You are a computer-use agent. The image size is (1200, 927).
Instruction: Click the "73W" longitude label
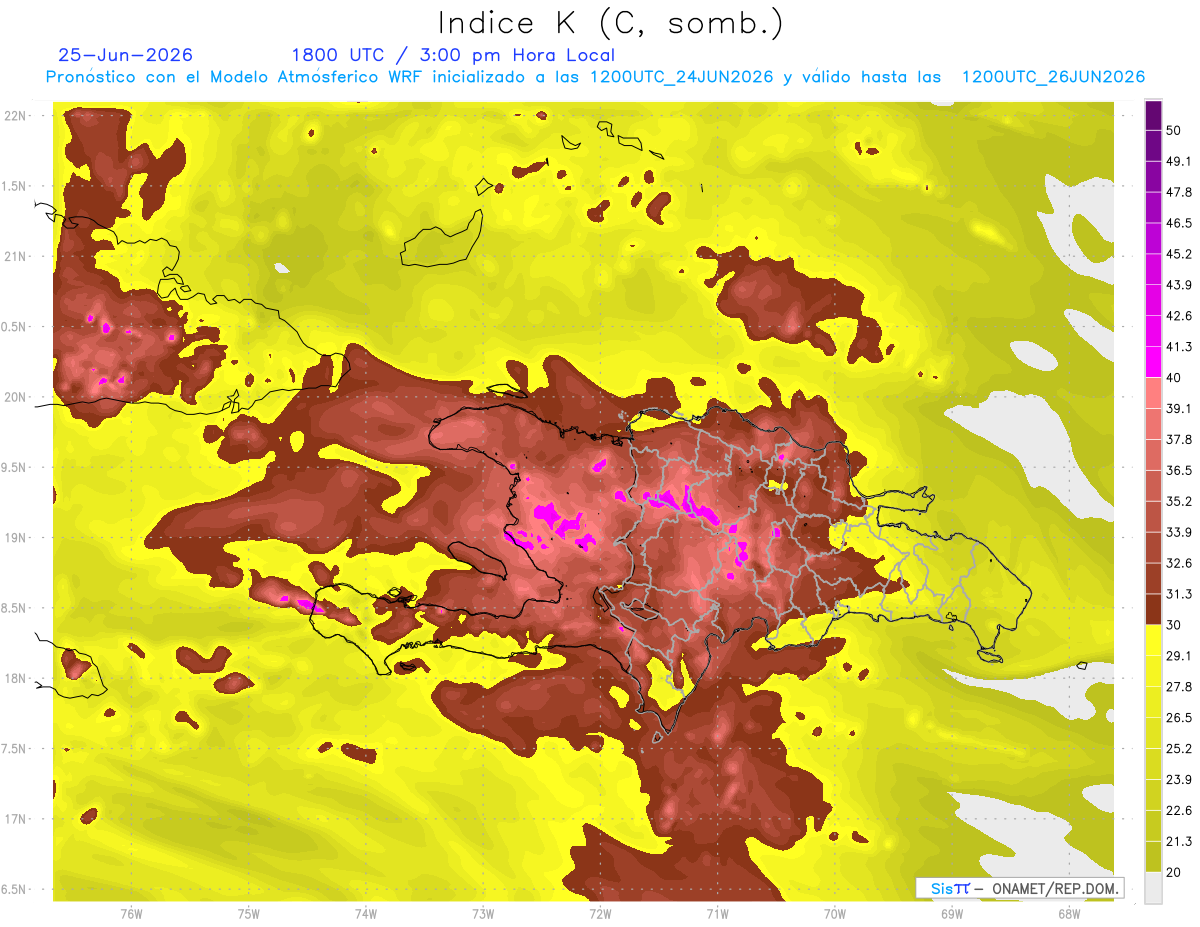[483, 913]
